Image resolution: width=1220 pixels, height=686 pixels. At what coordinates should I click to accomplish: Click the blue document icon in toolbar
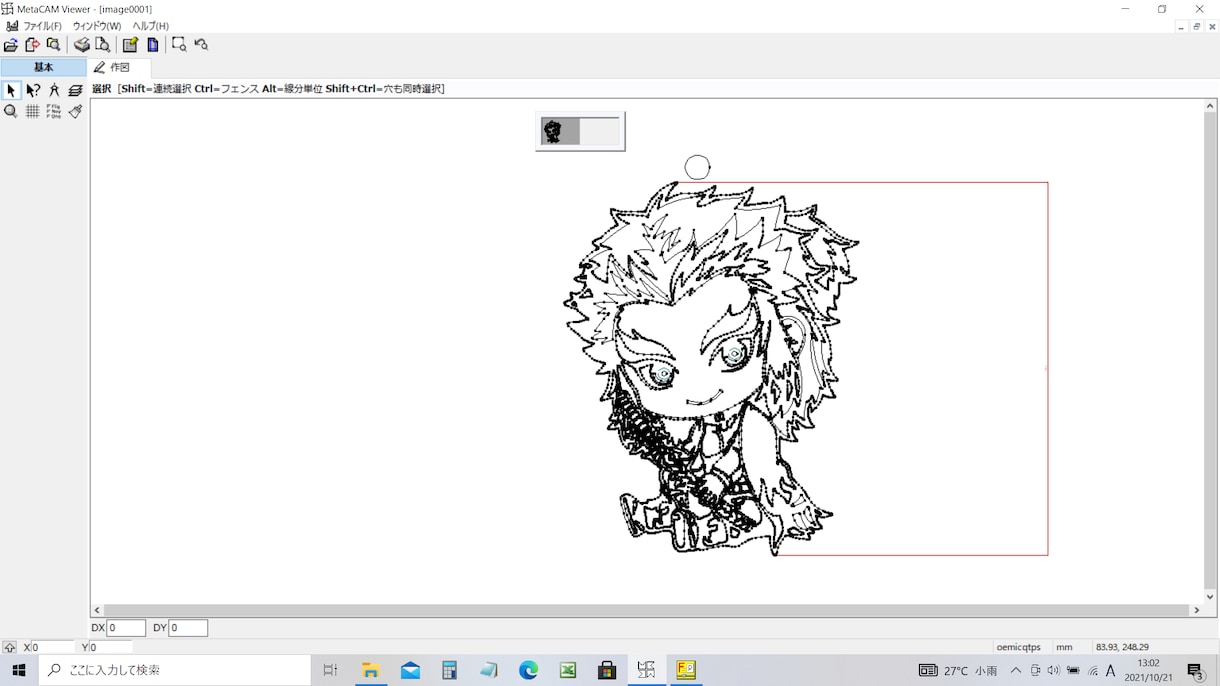[x=153, y=45]
